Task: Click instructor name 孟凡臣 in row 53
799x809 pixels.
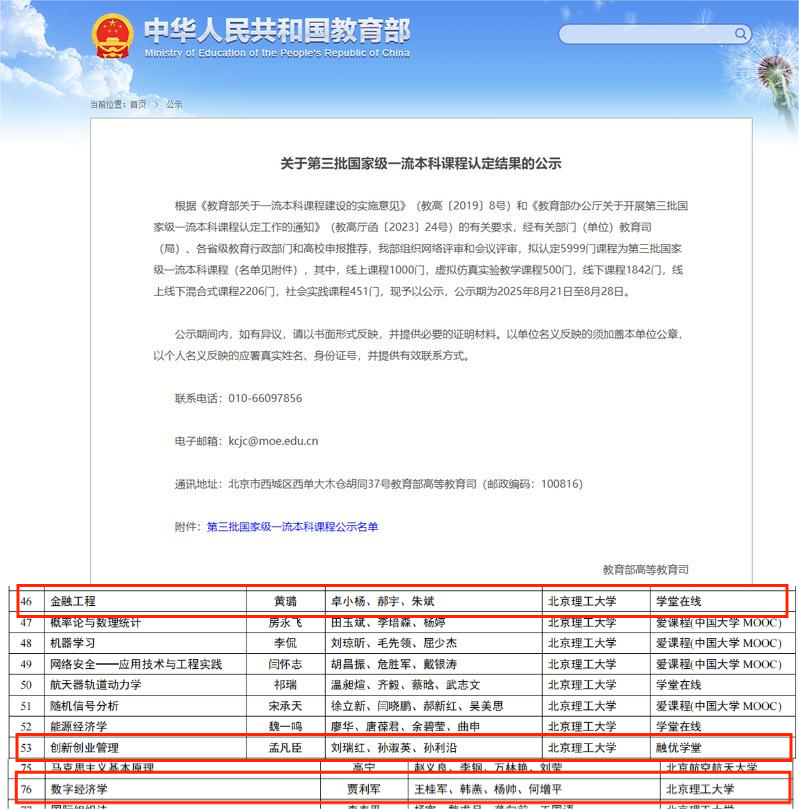Action: coord(285,748)
